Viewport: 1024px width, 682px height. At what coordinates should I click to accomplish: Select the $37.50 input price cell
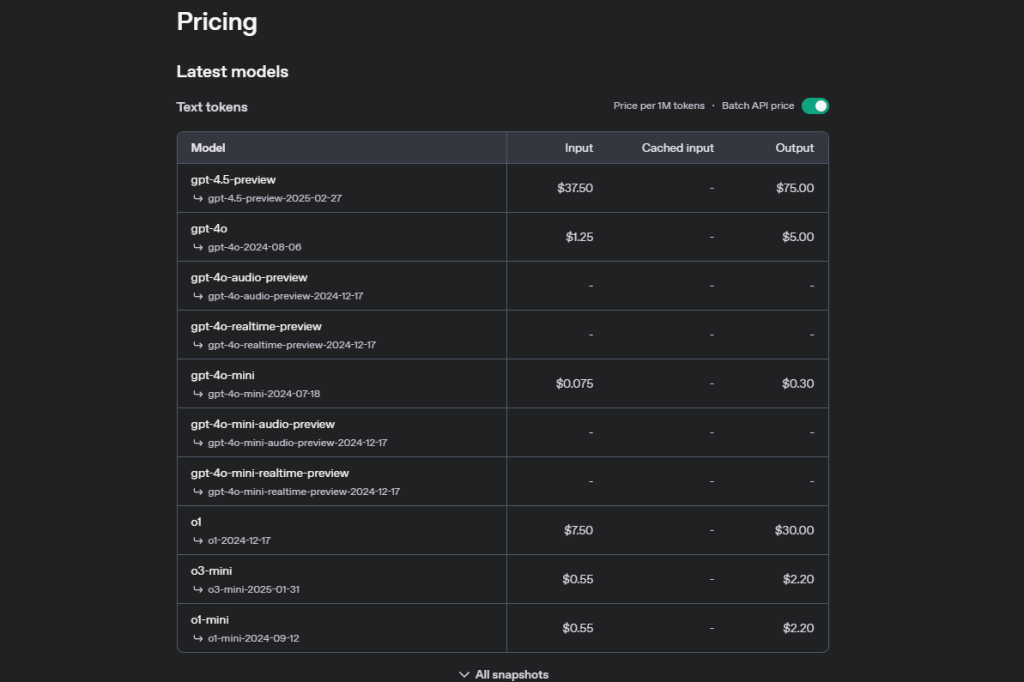[579, 188]
